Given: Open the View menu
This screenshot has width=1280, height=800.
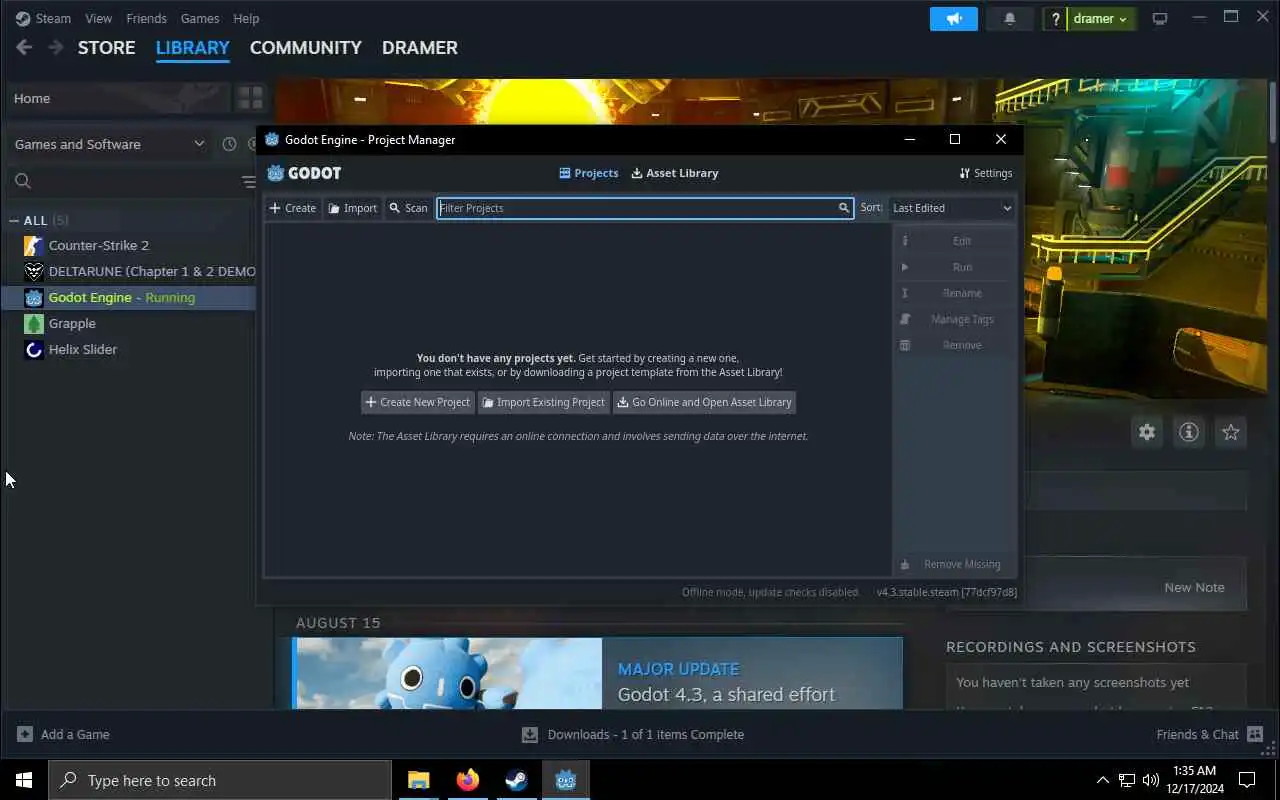Looking at the screenshot, I should click(x=98, y=18).
